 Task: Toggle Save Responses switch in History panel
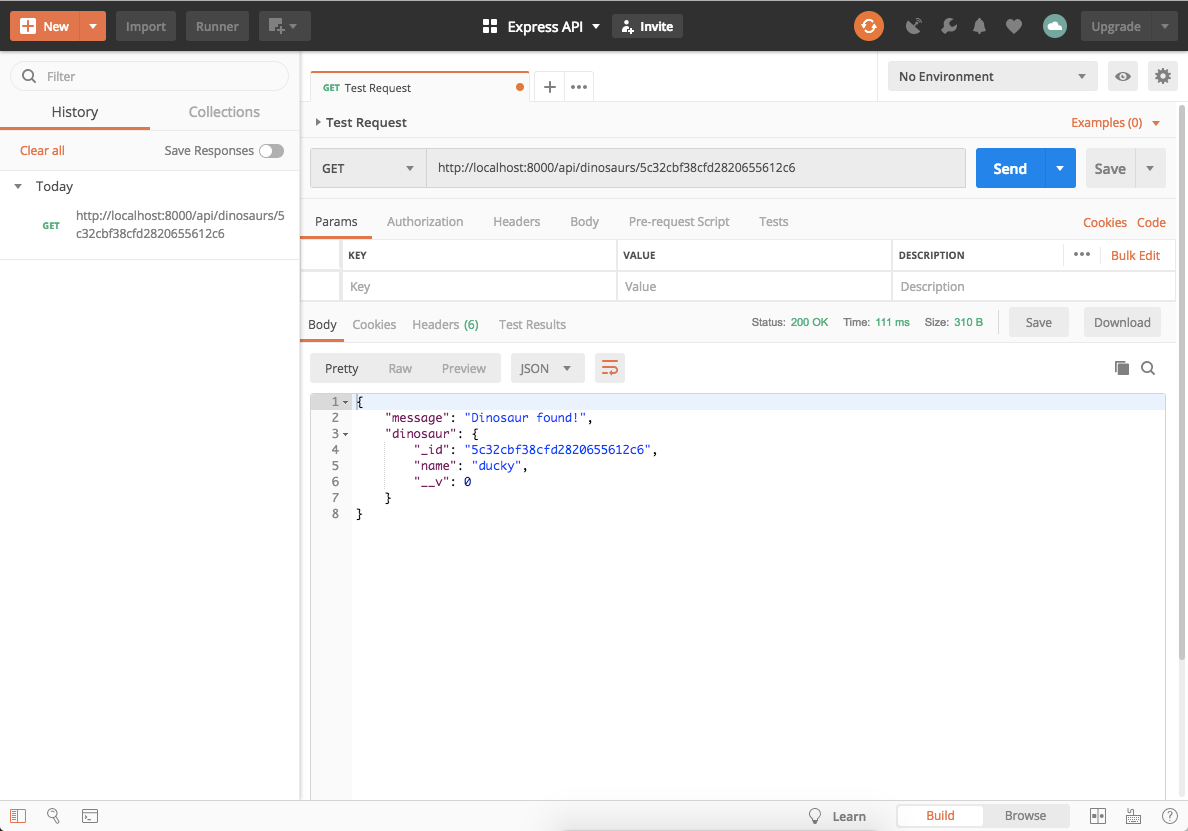pos(271,150)
